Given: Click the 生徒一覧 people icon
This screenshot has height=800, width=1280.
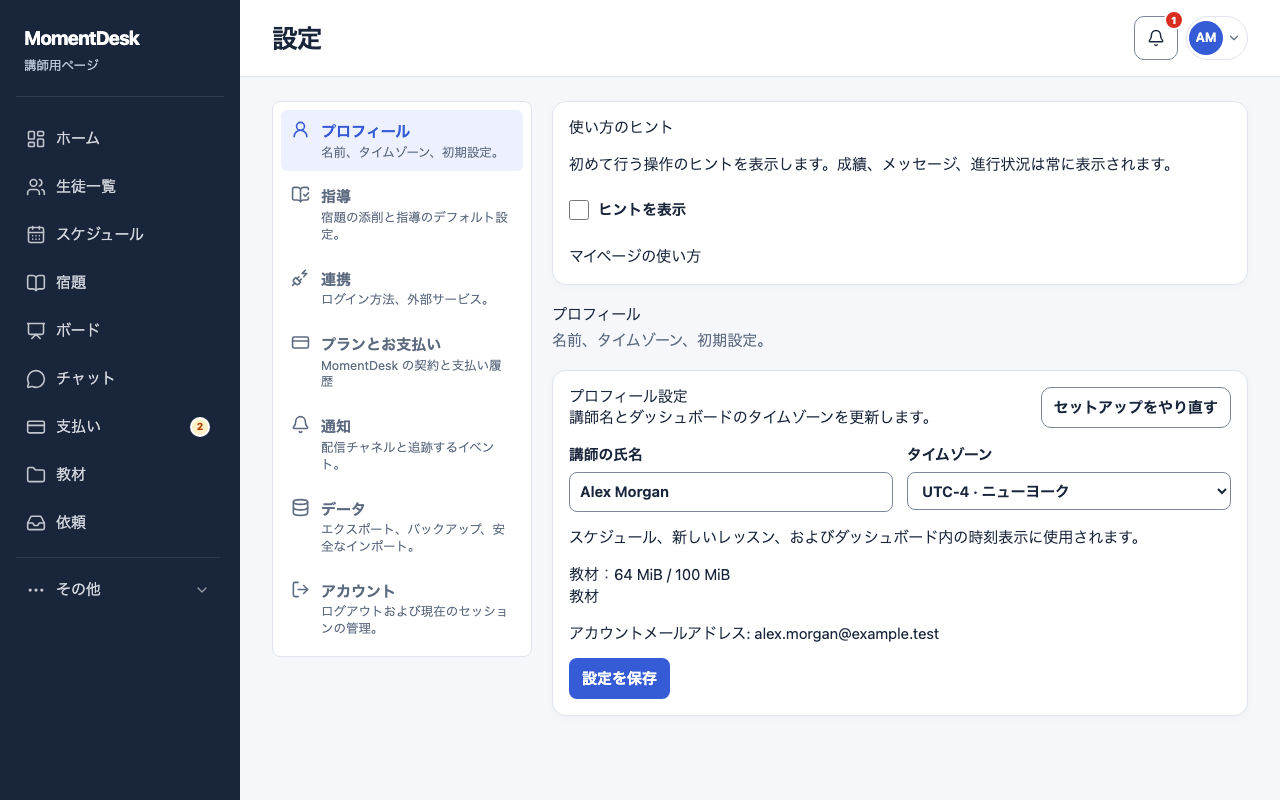Looking at the screenshot, I should (x=36, y=187).
